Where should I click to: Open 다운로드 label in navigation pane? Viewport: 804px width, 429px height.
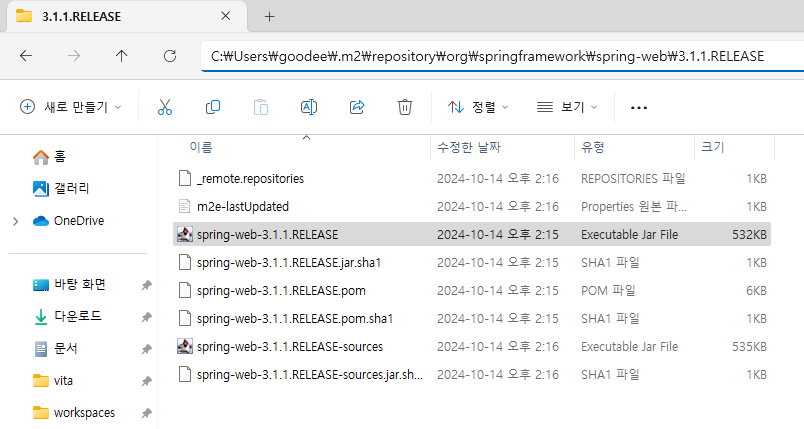pos(78,316)
